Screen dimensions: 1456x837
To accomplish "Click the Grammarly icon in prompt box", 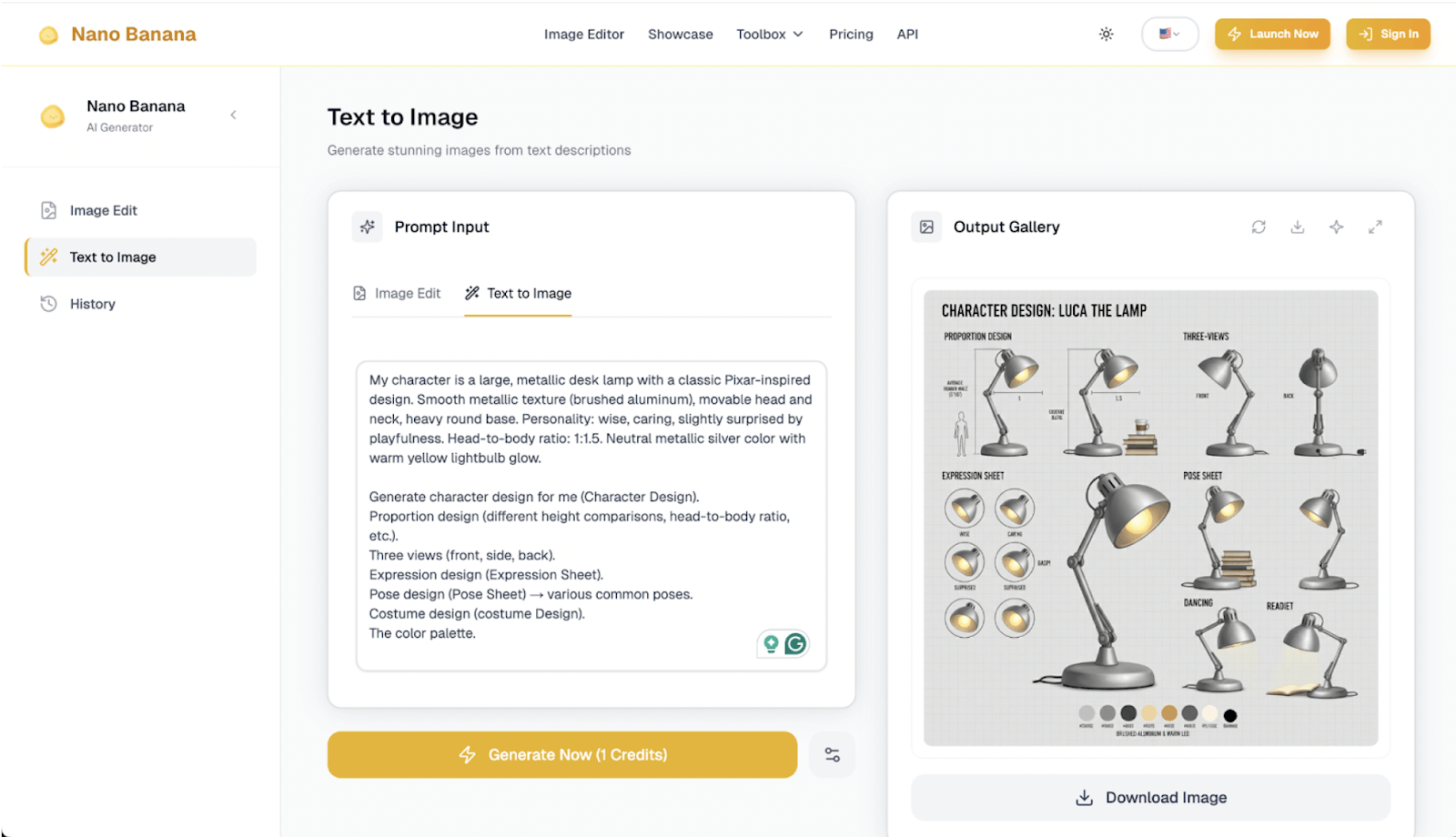I will click(795, 644).
